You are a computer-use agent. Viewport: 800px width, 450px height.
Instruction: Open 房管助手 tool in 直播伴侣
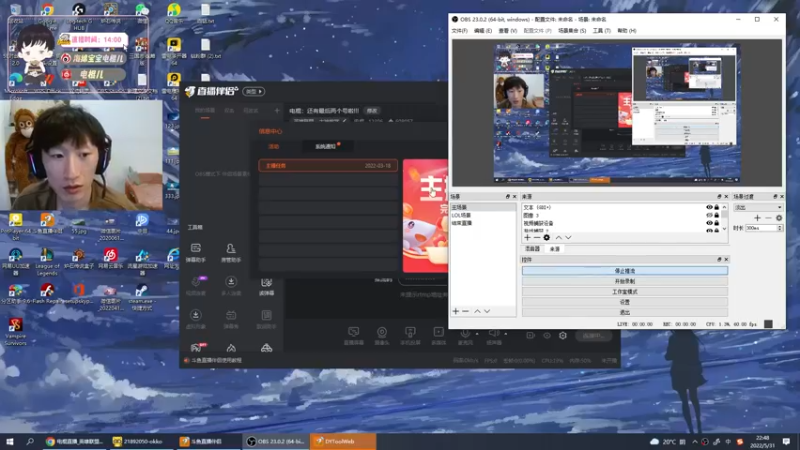(x=231, y=253)
